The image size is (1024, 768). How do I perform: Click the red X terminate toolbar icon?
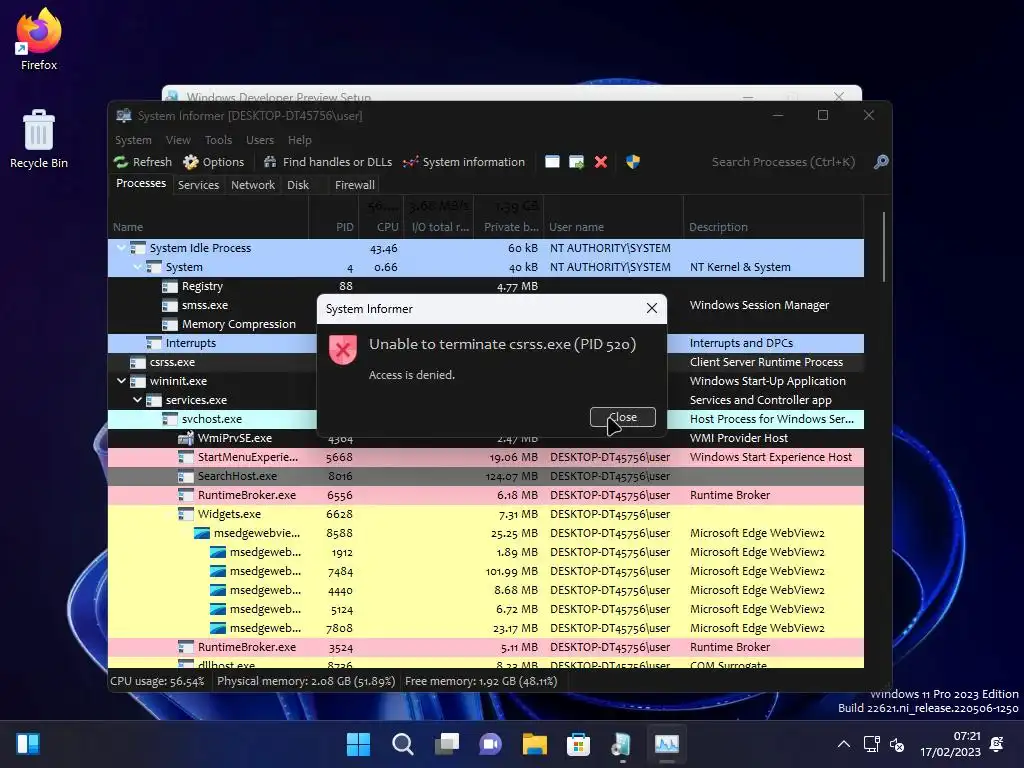click(x=601, y=162)
